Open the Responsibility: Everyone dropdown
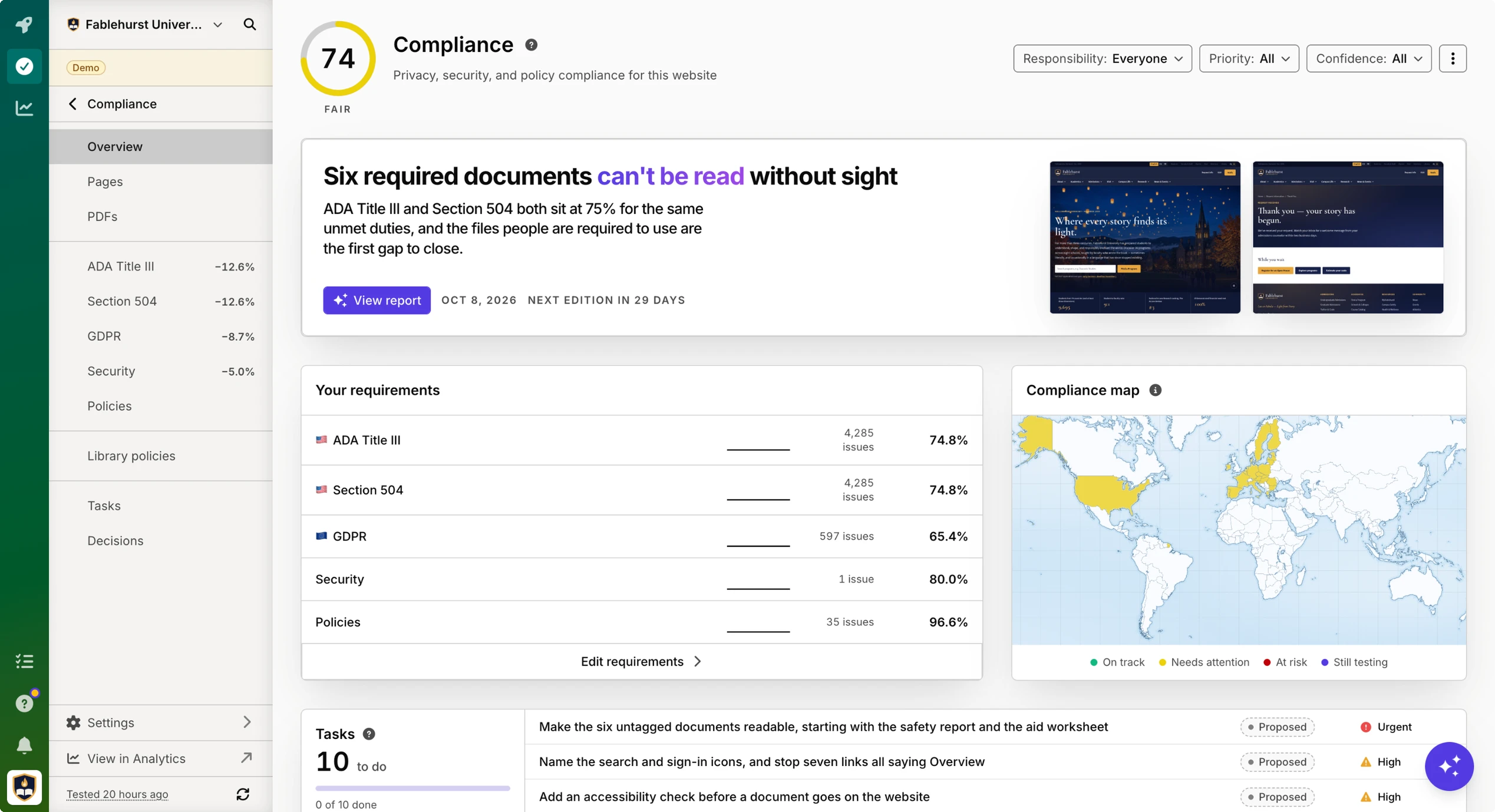The width and height of the screenshot is (1495, 812). click(x=1103, y=58)
